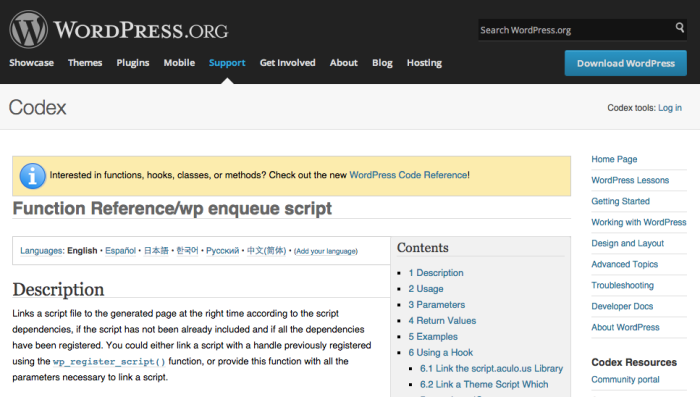The image size is (700, 397).
Task: Click the blue info icon in notice
Action: pos(32,176)
